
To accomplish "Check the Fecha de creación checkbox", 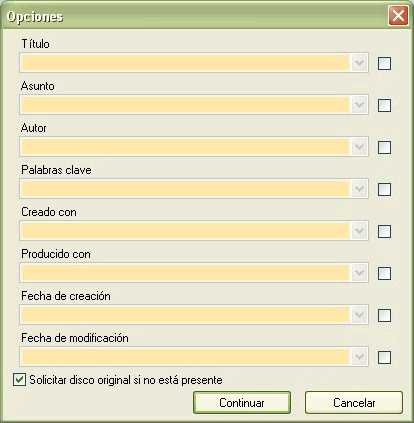I will tap(384, 315).
